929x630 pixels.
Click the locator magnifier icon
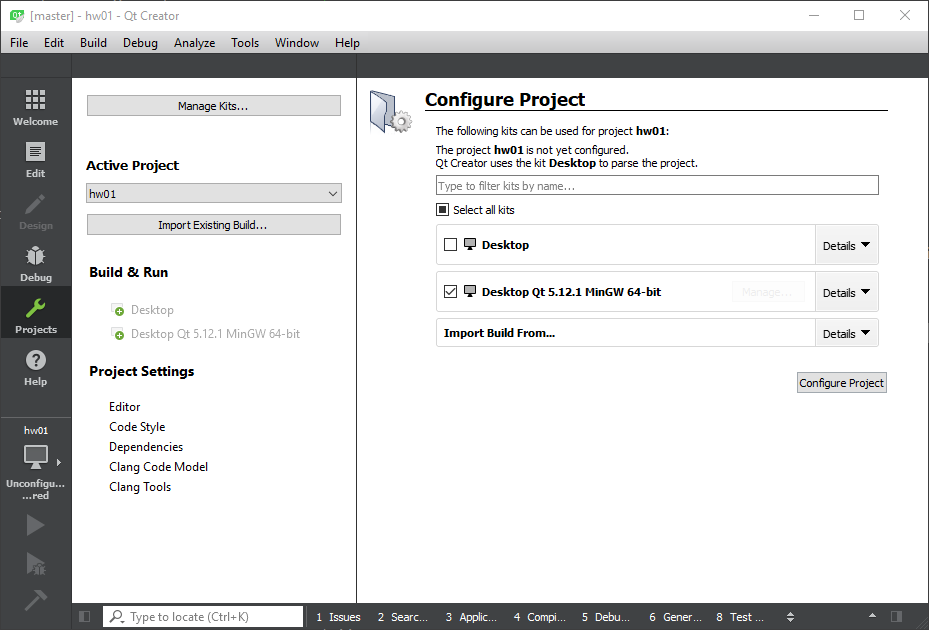pyautogui.click(x=117, y=617)
